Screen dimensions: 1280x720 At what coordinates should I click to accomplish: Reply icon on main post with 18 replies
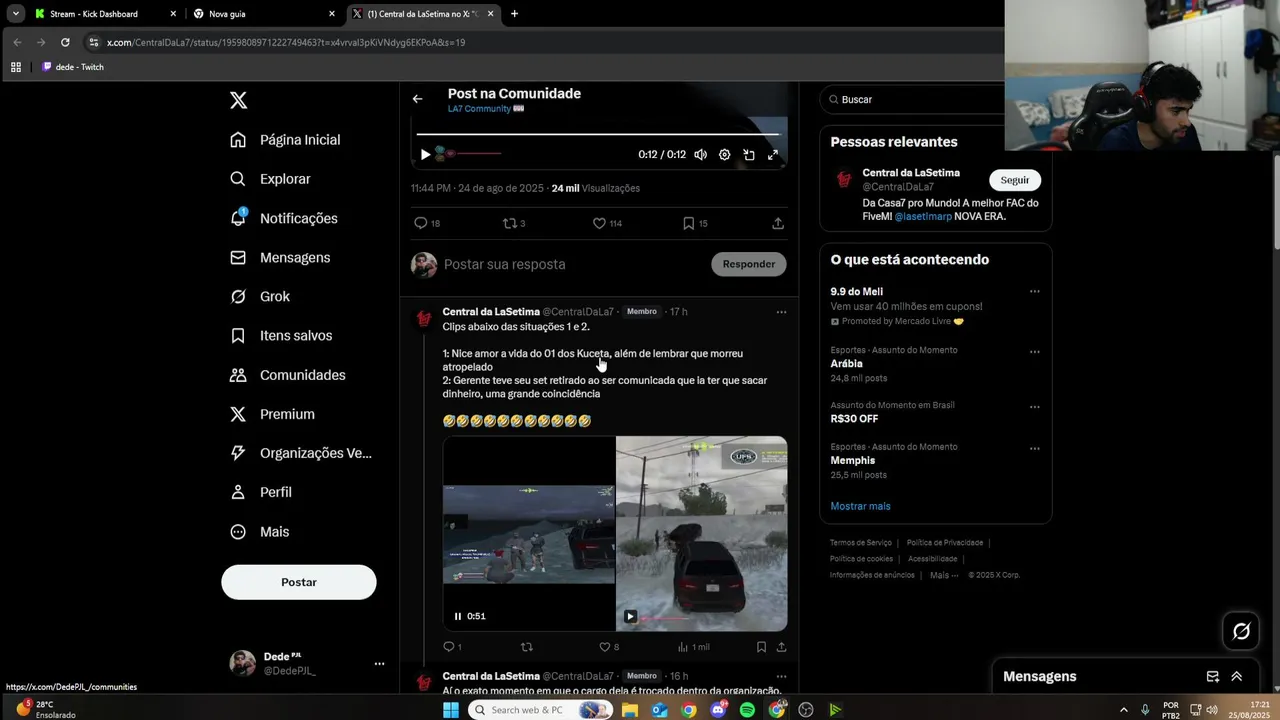tap(421, 223)
